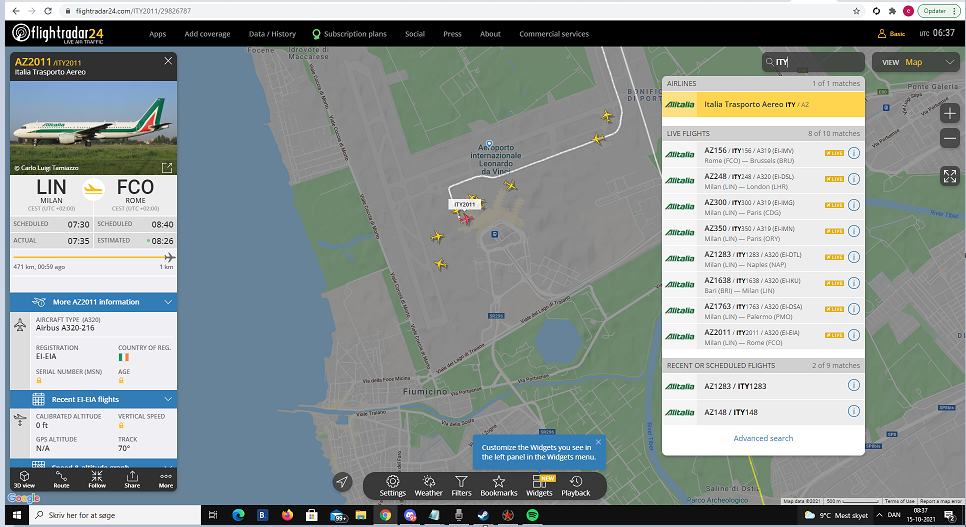Screen dimensions: 966x527
Task: Open Spotify from the taskbar
Action: (x=532, y=515)
